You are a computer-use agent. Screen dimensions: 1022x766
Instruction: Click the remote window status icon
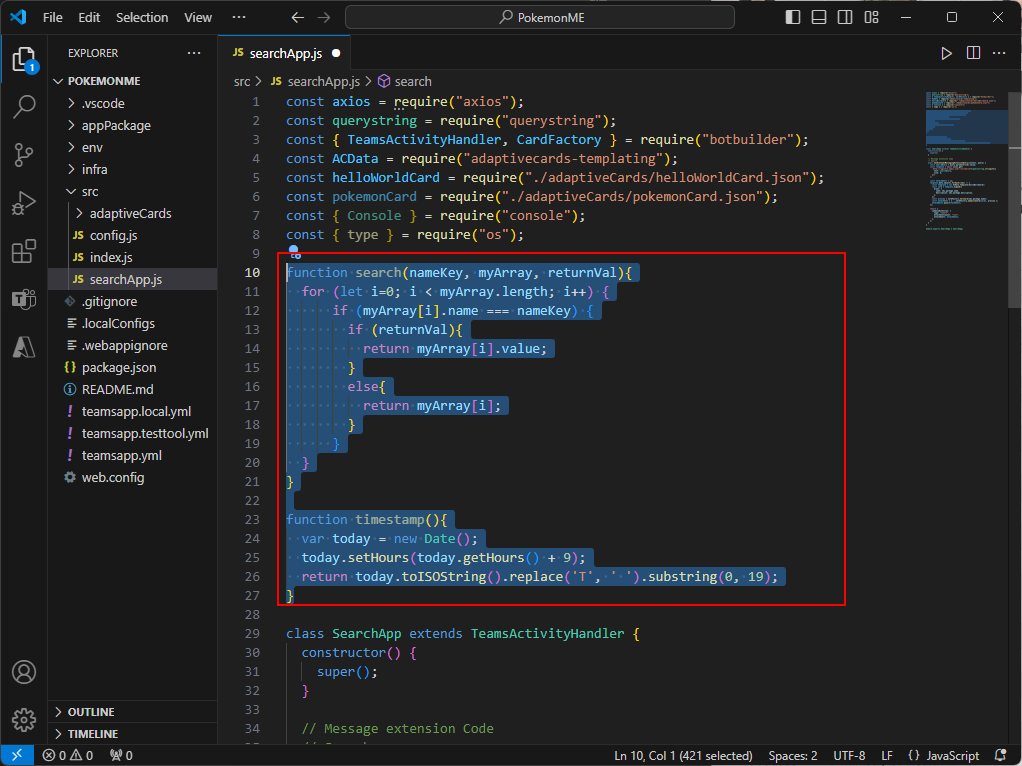tap(17, 756)
